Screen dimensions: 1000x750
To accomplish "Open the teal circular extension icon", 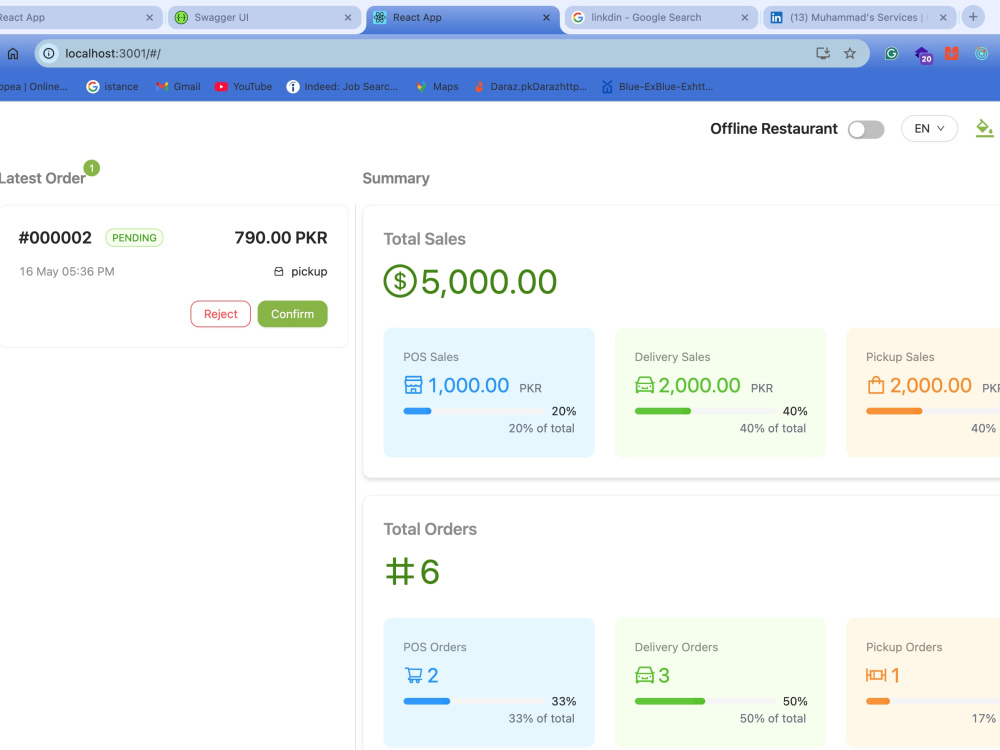I will click(982, 54).
